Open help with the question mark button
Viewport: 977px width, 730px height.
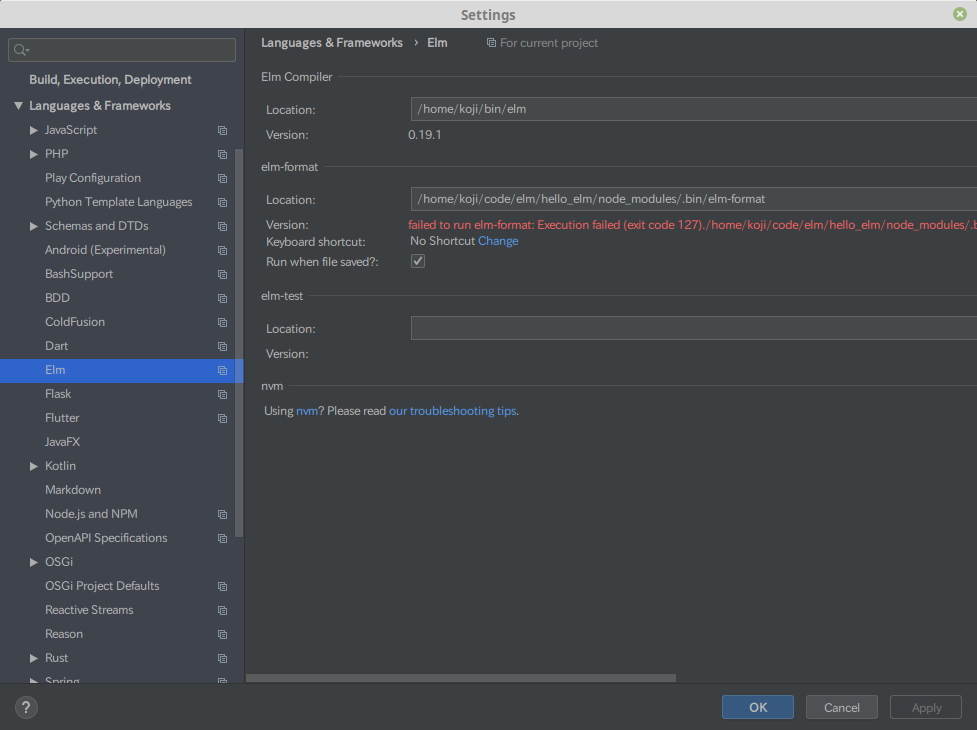click(26, 707)
